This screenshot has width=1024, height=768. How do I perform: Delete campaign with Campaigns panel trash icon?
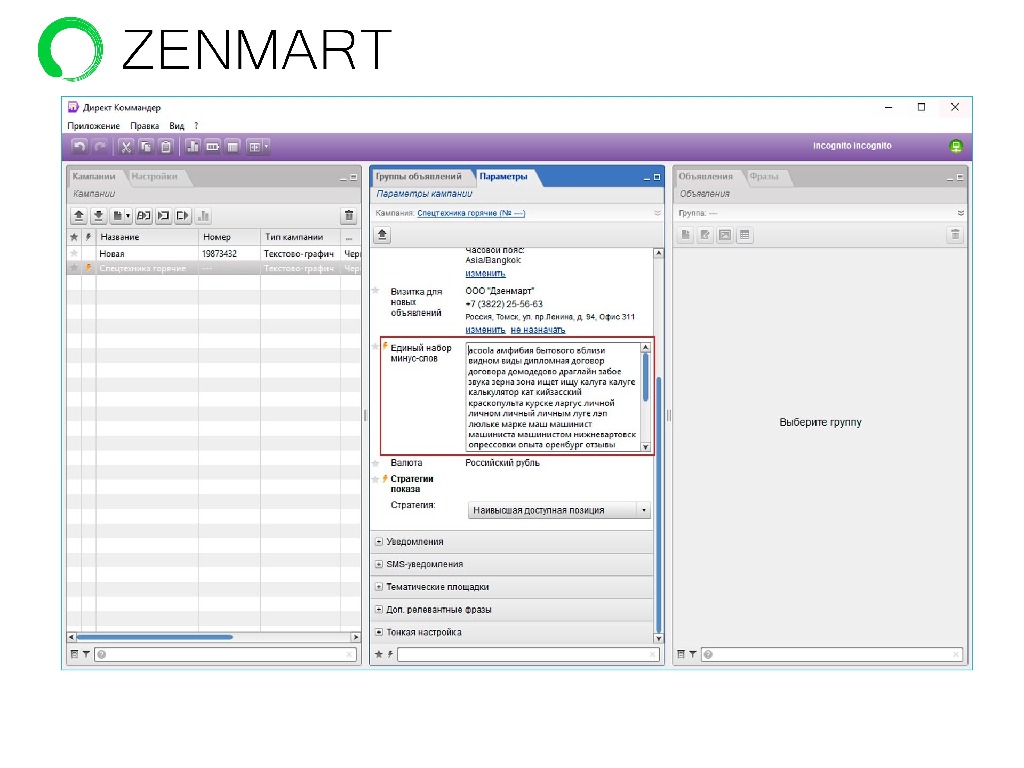(x=349, y=216)
